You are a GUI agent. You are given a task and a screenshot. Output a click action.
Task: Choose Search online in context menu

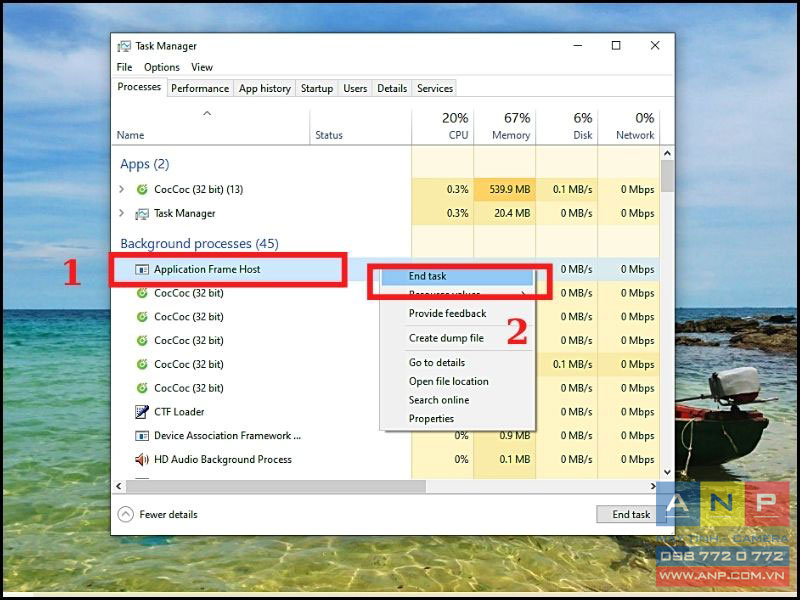[457, 400]
